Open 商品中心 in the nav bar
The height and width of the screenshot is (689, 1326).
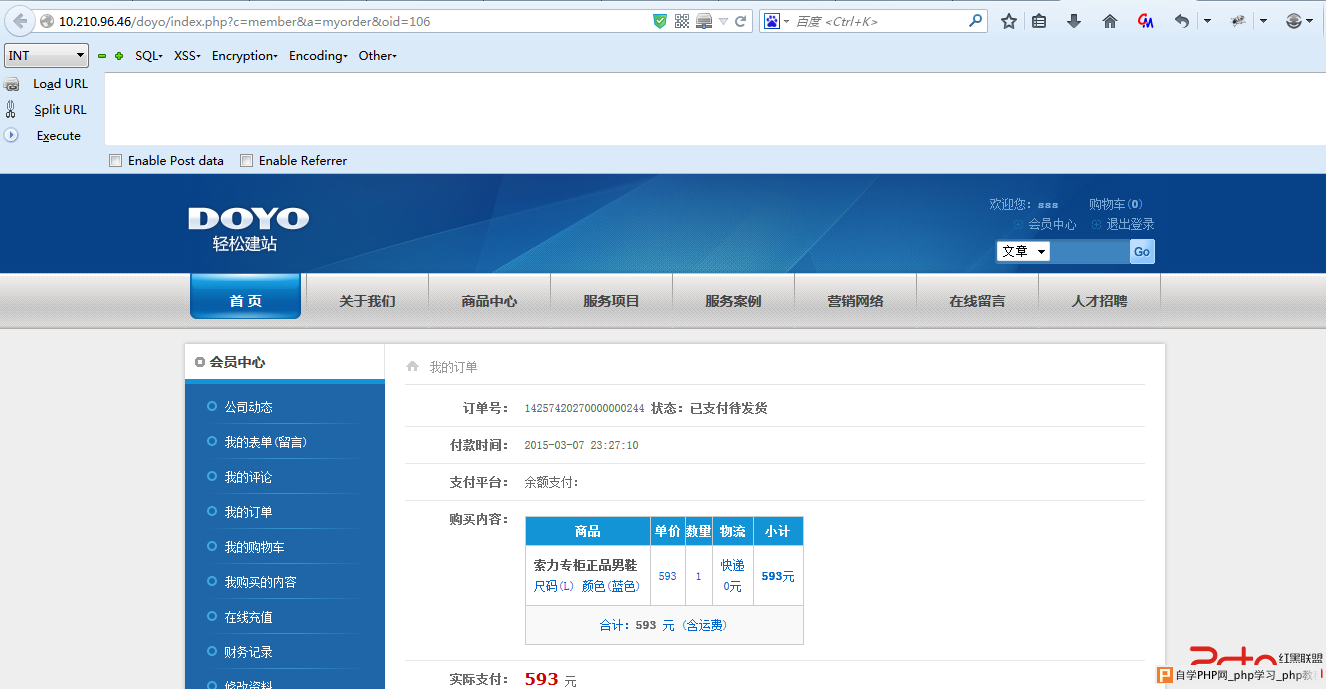pos(489,301)
